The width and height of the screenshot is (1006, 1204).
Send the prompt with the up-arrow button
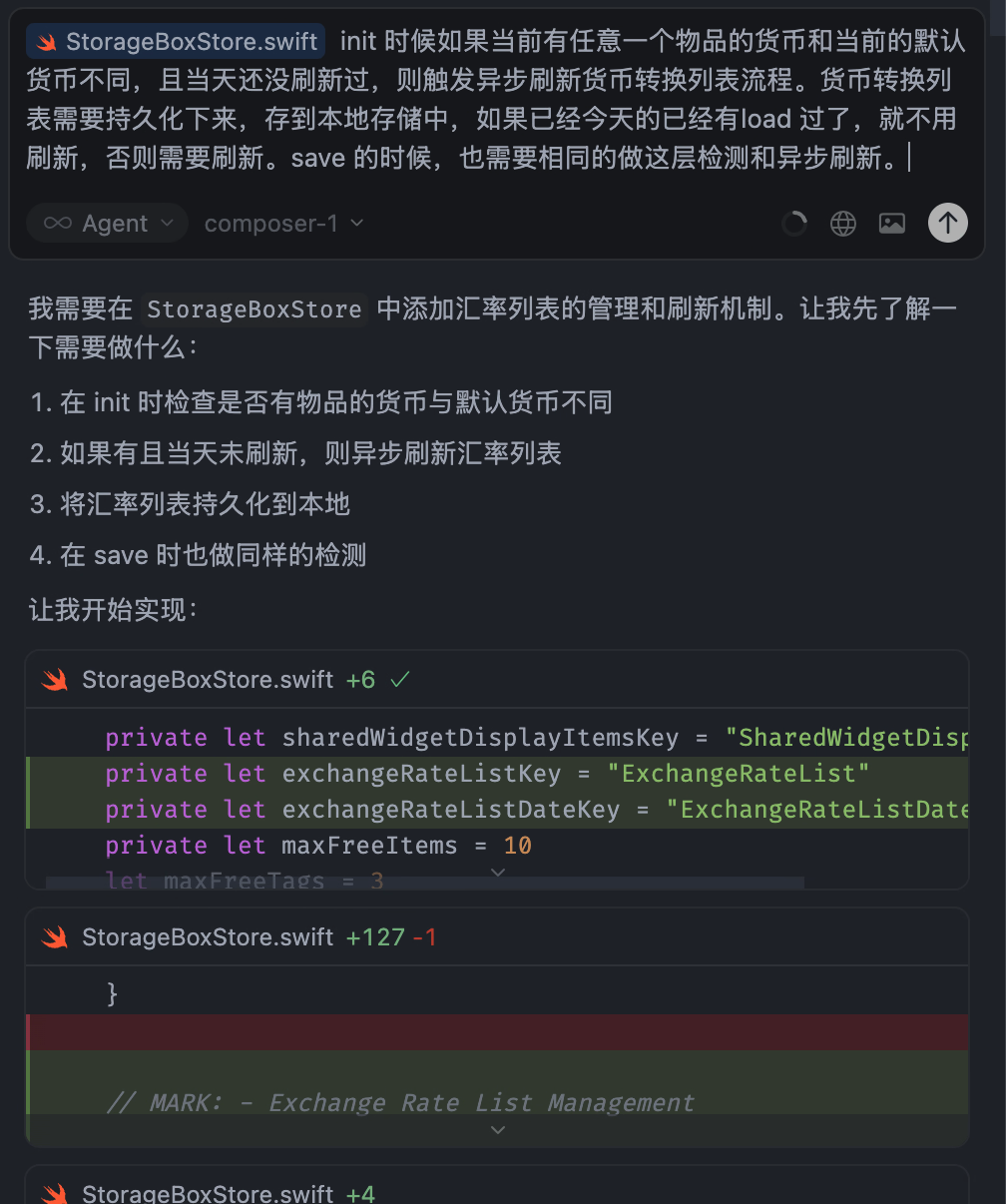coord(947,223)
